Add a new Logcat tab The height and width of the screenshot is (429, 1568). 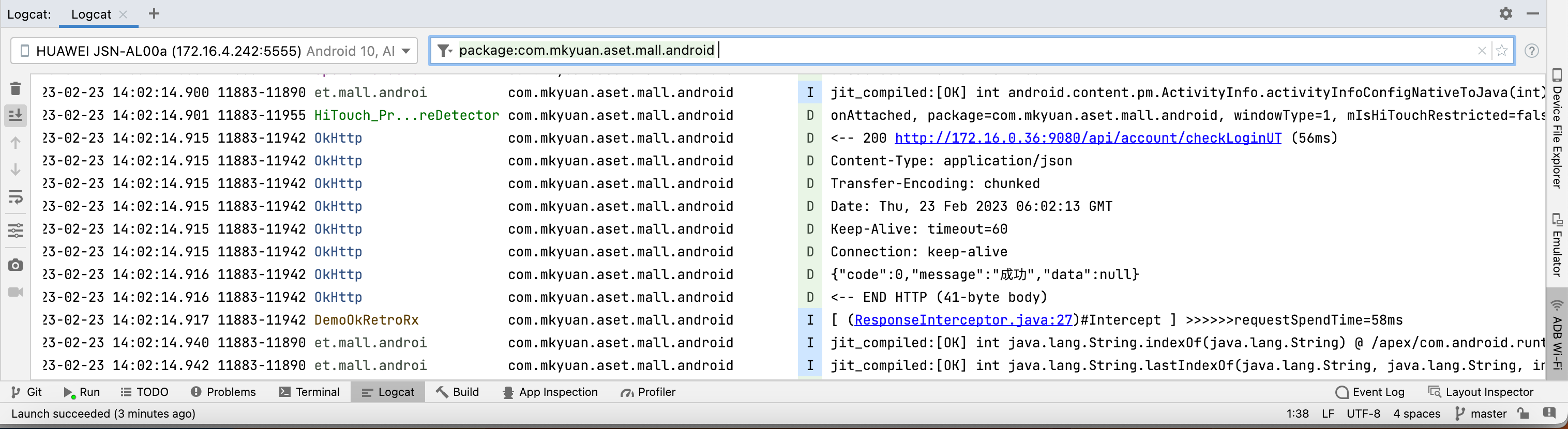tap(154, 13)
